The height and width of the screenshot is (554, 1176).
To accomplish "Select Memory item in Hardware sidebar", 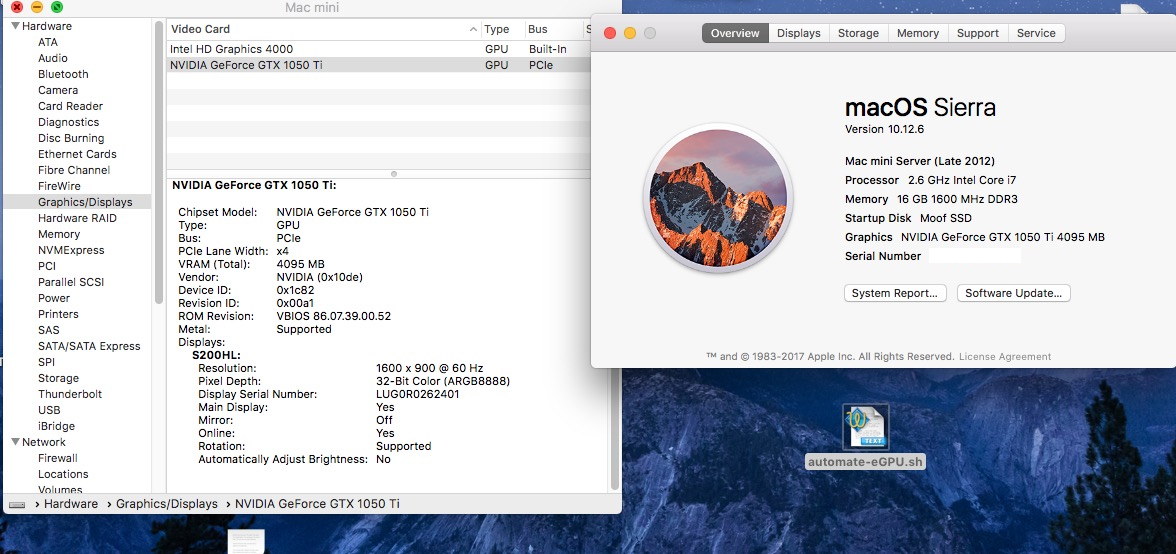I will [x=58, y=234].
